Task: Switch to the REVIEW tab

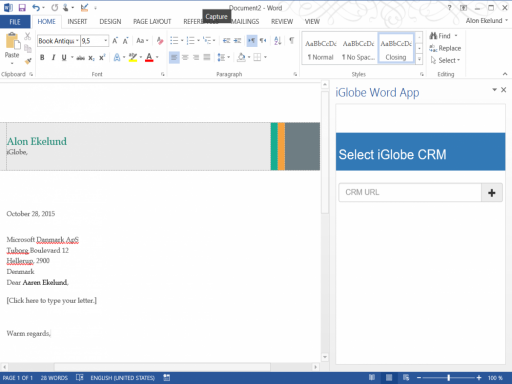Action: (x=282, y=22)
